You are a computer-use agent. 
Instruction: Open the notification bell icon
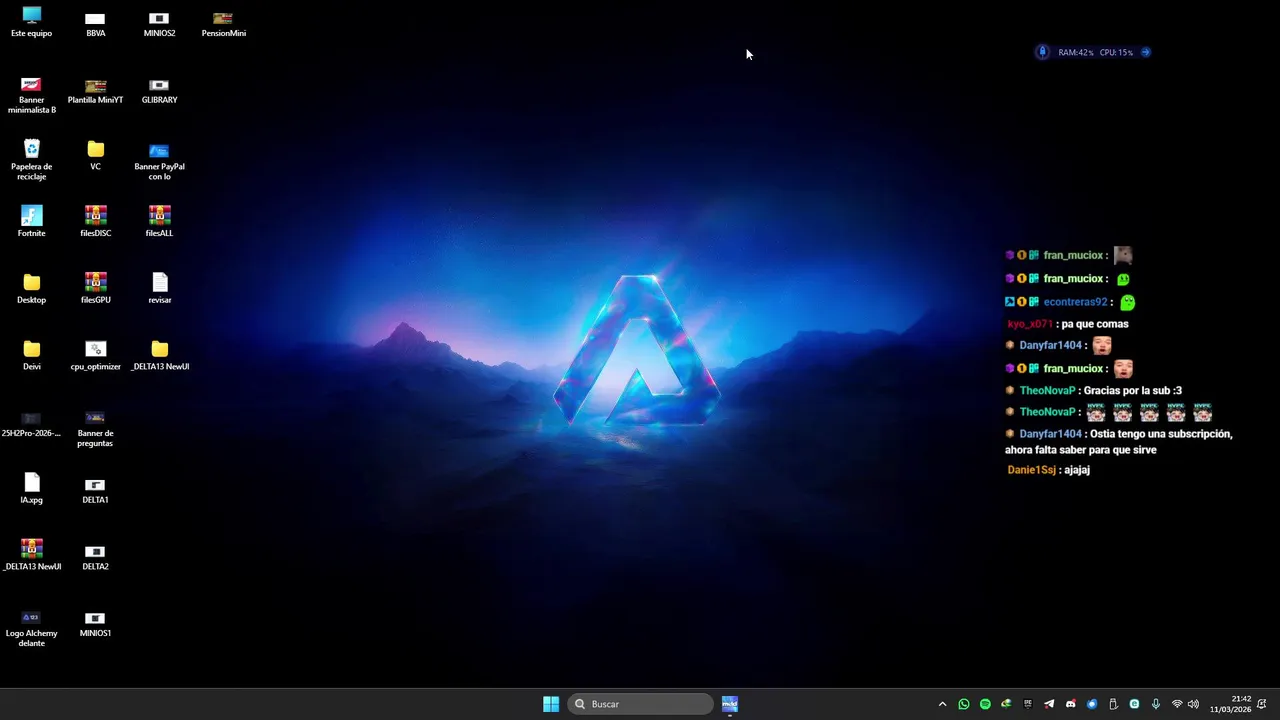[x=1262, y=704]
